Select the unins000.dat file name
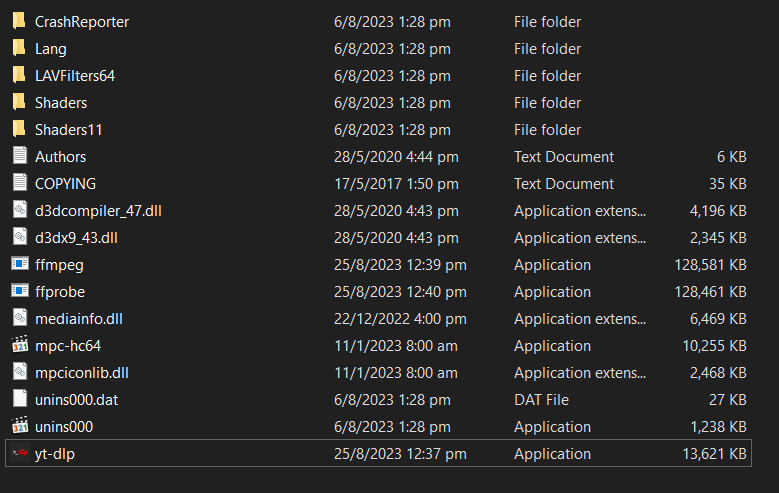 coord(77,400)
